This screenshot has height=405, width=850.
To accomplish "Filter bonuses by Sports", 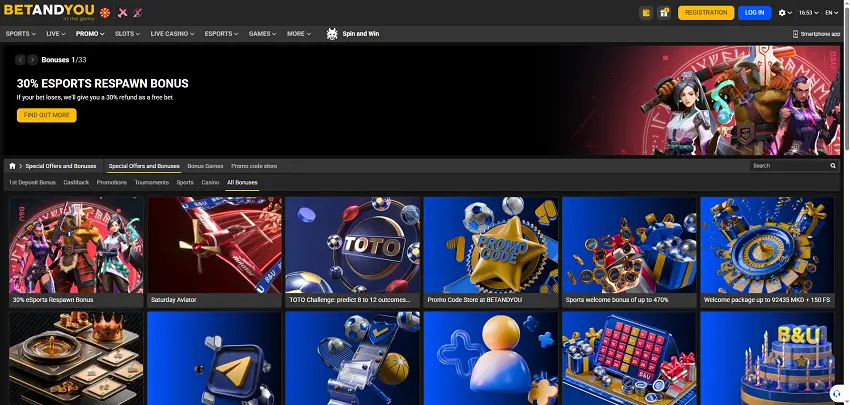I will [185, 183].
